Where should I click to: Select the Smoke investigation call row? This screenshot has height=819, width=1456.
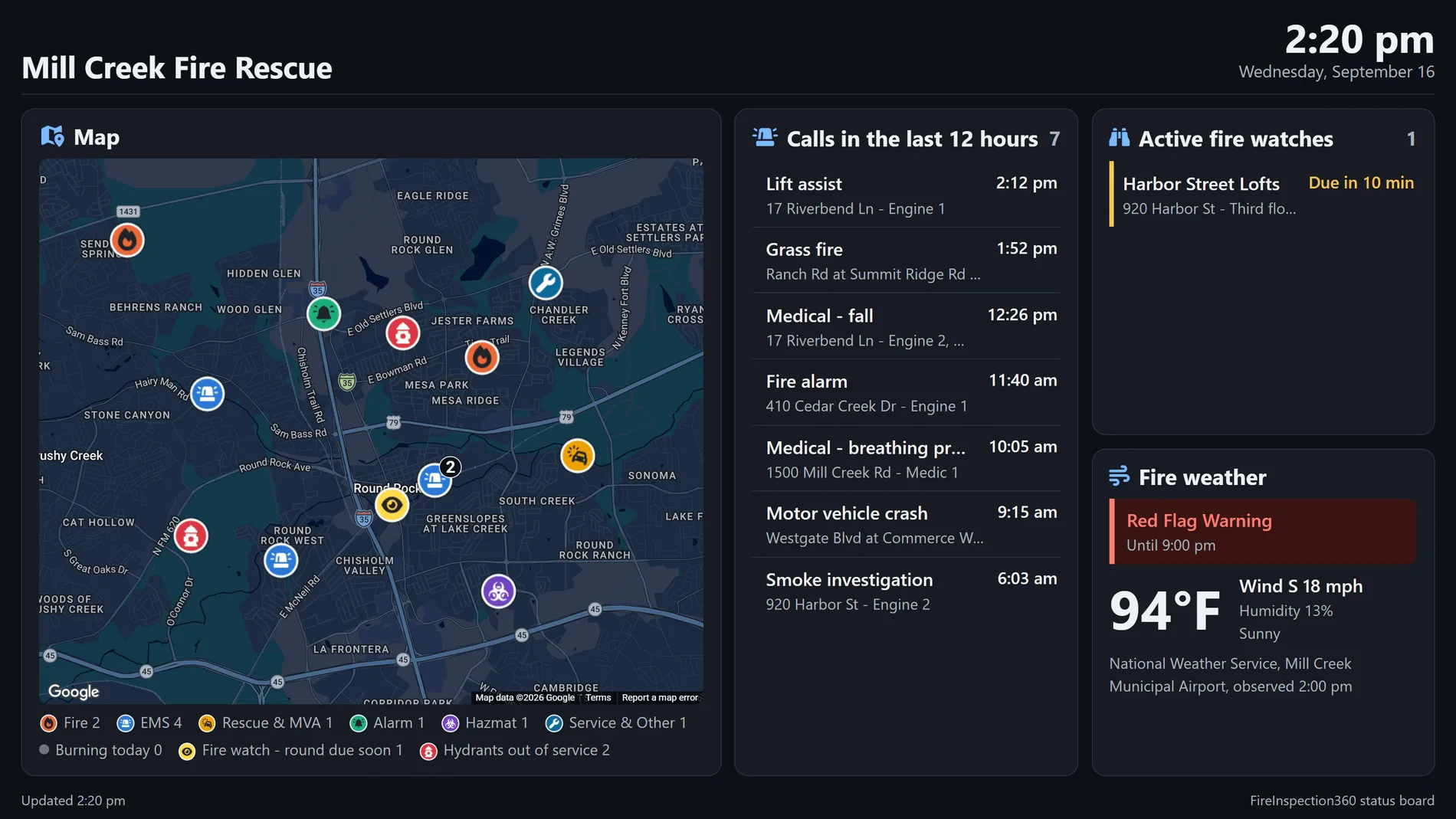(x=907, y=591)
